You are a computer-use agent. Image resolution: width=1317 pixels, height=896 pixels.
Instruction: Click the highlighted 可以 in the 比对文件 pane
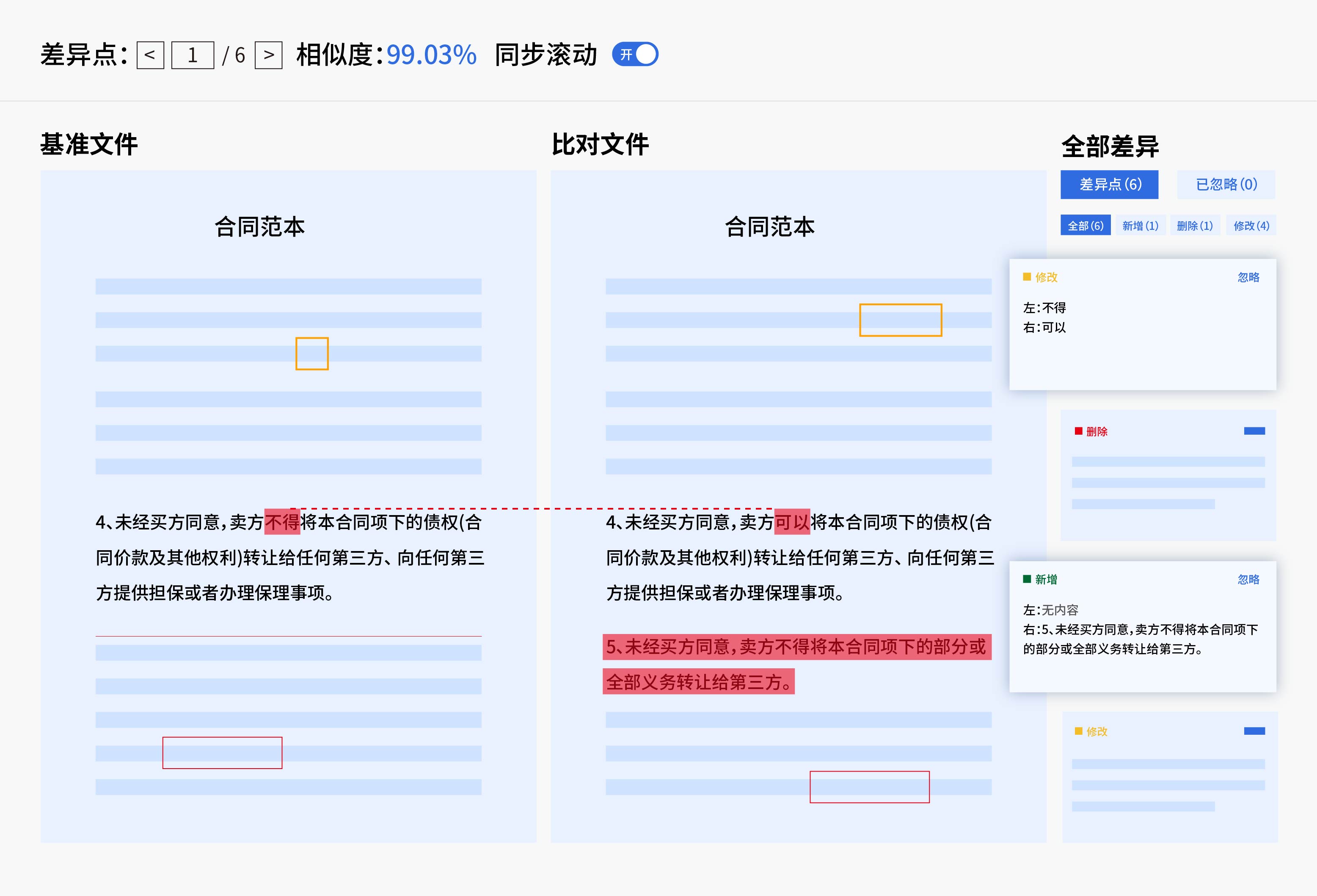click(x=792, y=522)
